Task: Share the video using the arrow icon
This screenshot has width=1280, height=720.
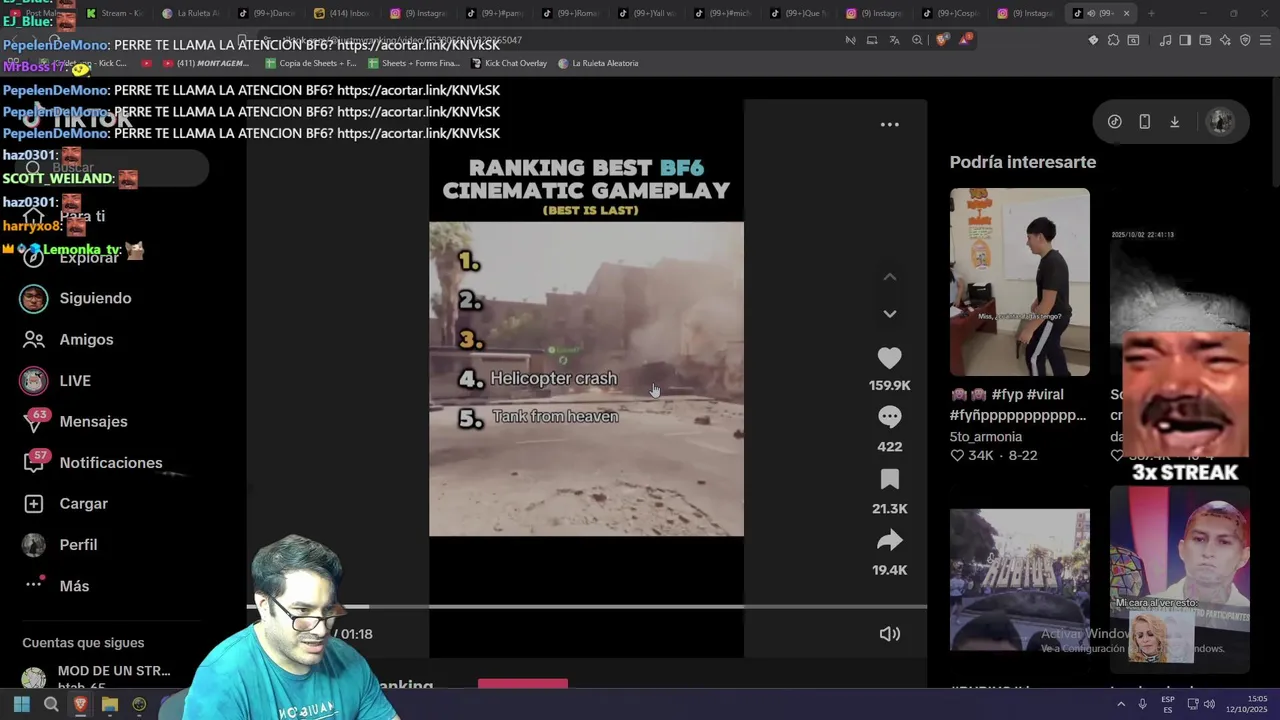Action: point(889,541)
